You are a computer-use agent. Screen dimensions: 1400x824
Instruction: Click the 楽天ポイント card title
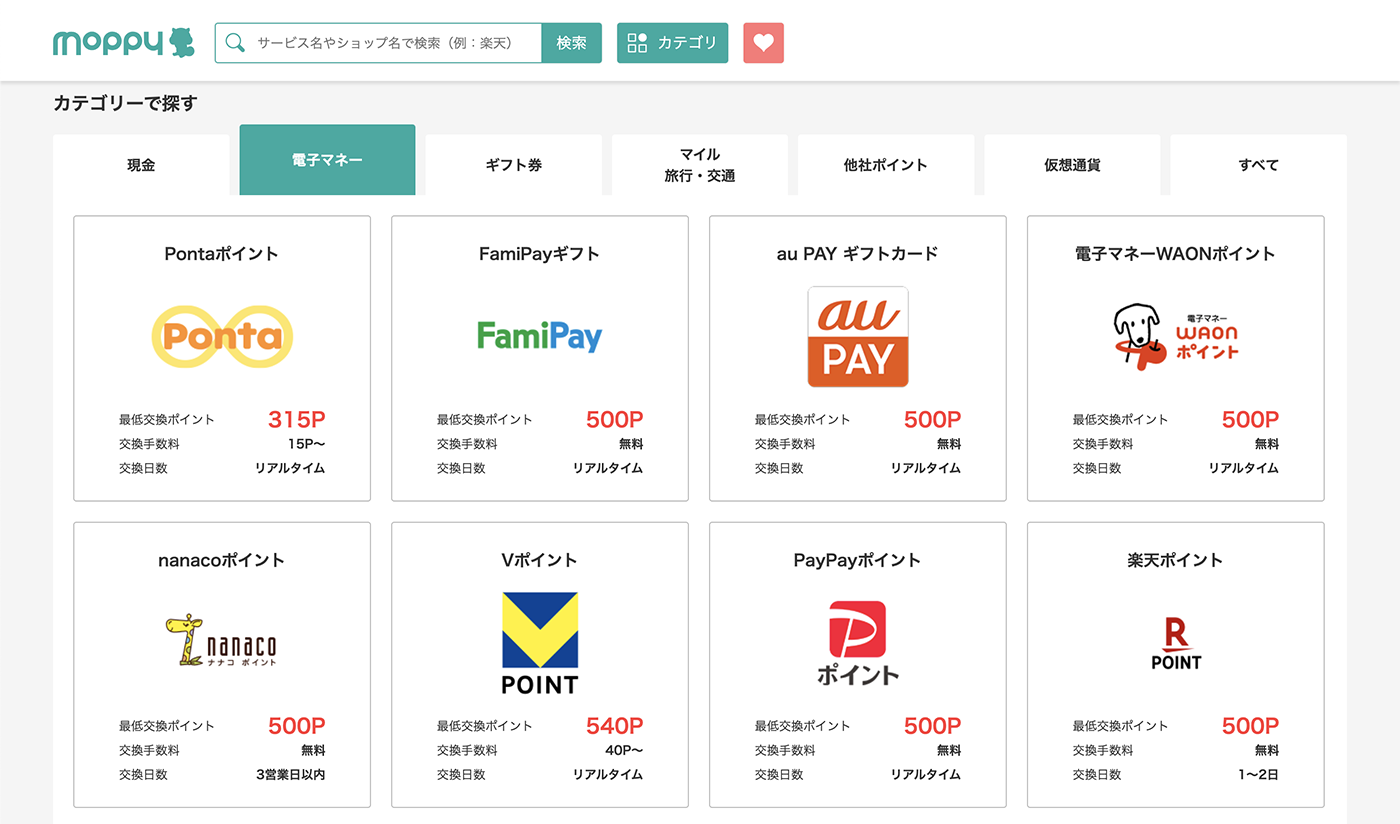pyautogui.click(x=1176, y=560)
